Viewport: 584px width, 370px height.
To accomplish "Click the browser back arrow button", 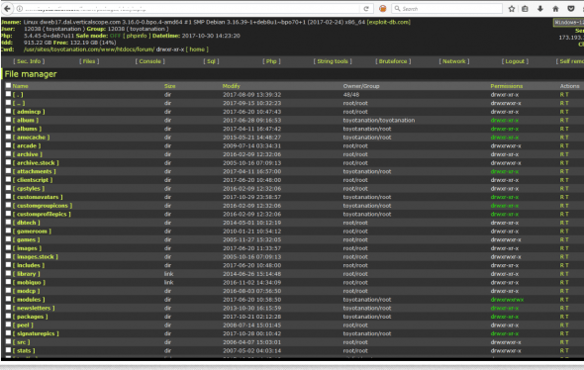I will click(x=7, y=8).
